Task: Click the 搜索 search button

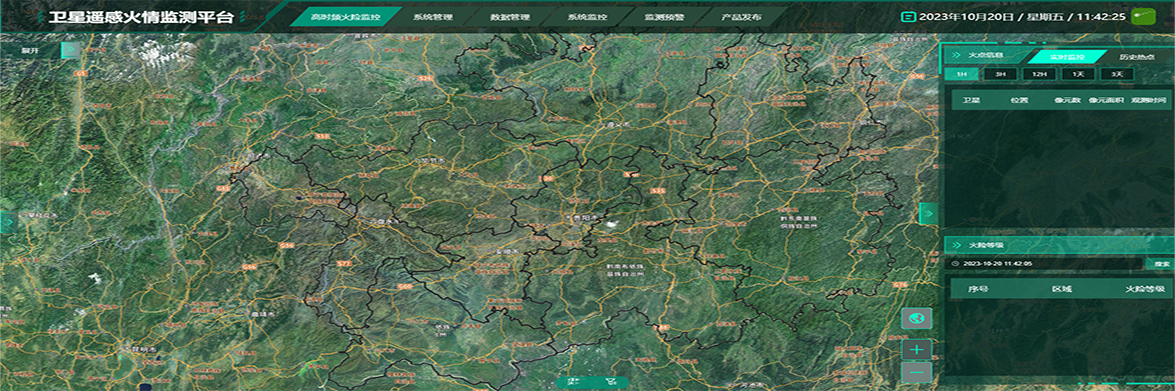Action: point(1161,264)
